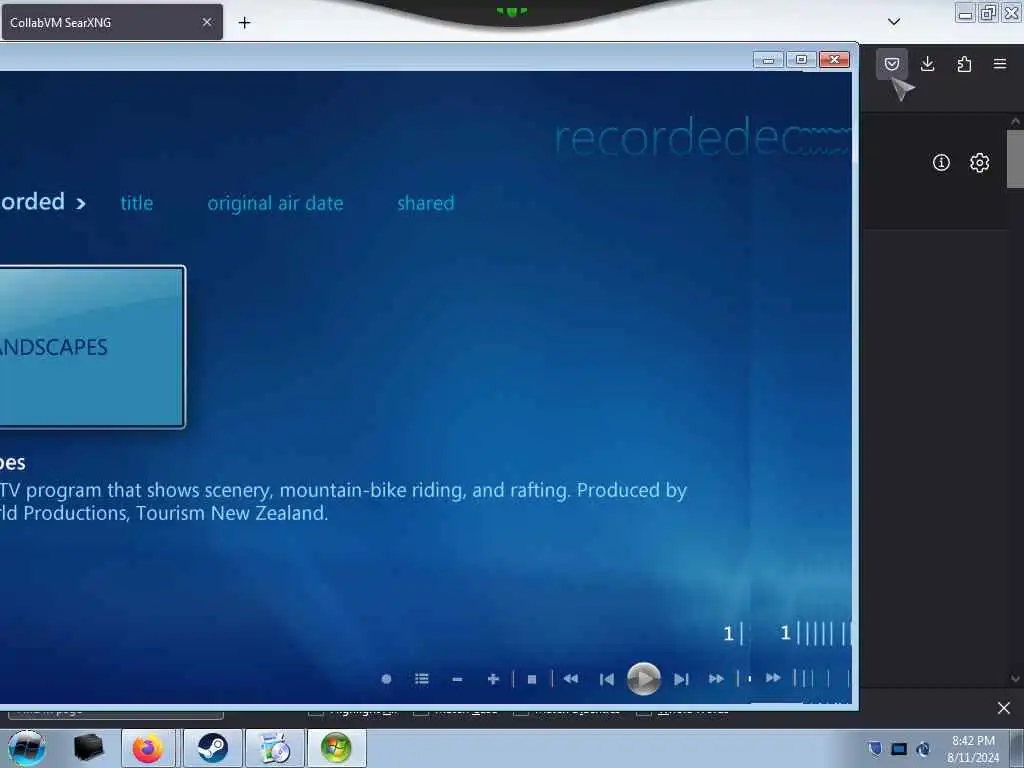Screen dimensions: 1024x768
Task: Sort recordings by title
Action: tap(136, 203)
